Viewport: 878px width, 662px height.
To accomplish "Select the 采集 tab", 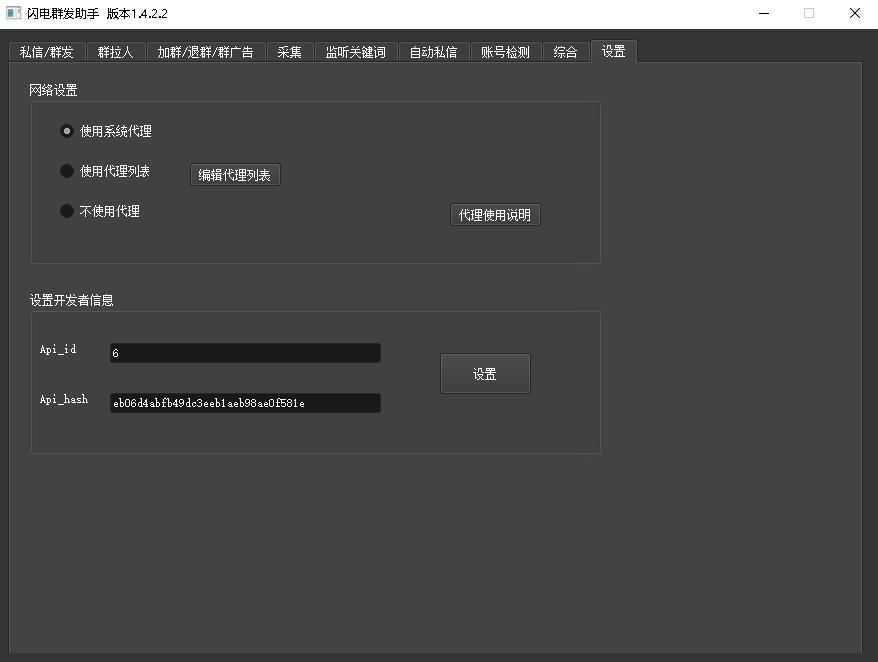I will (289, 53).
